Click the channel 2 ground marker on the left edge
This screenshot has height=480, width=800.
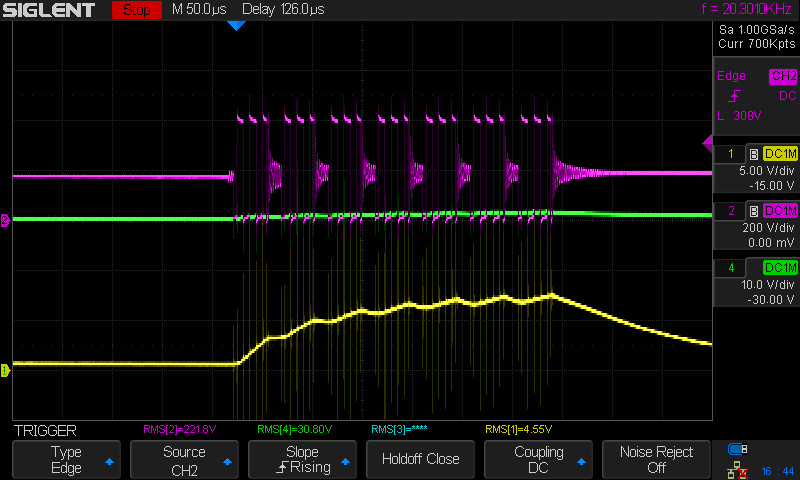point(5,220)
